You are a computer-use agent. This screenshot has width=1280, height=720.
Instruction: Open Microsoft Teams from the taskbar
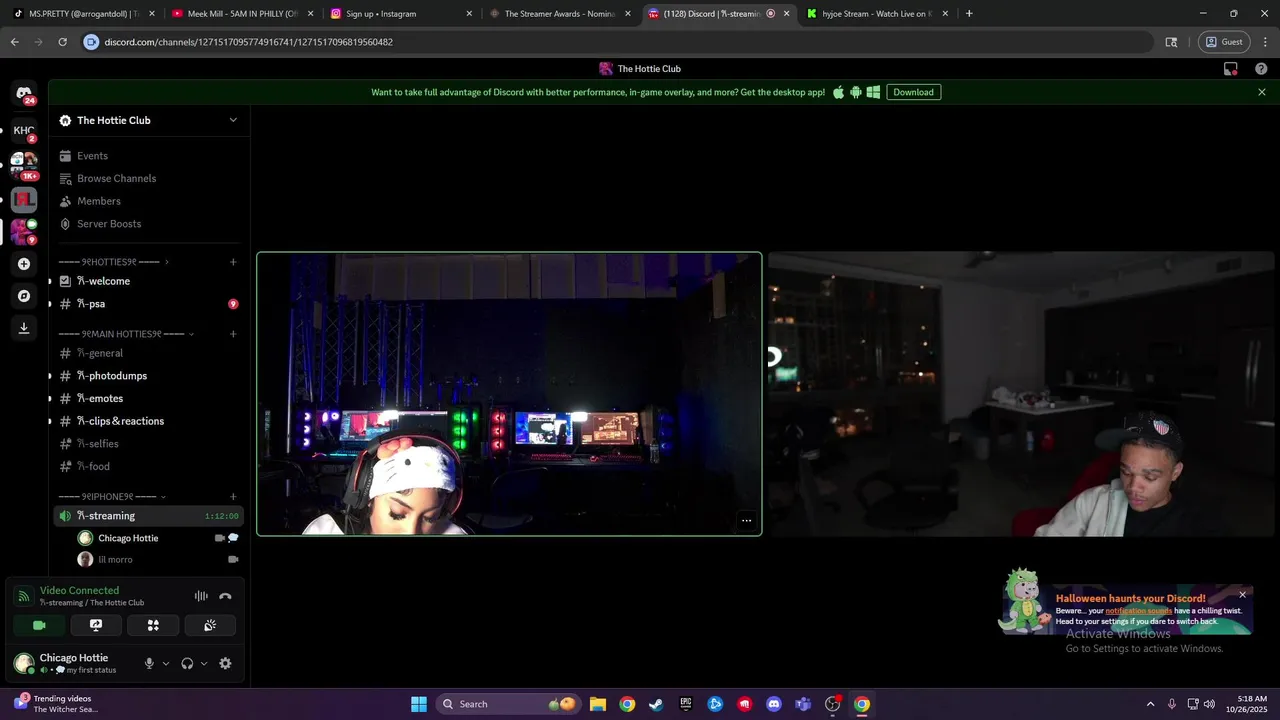[x=803, y=704]
